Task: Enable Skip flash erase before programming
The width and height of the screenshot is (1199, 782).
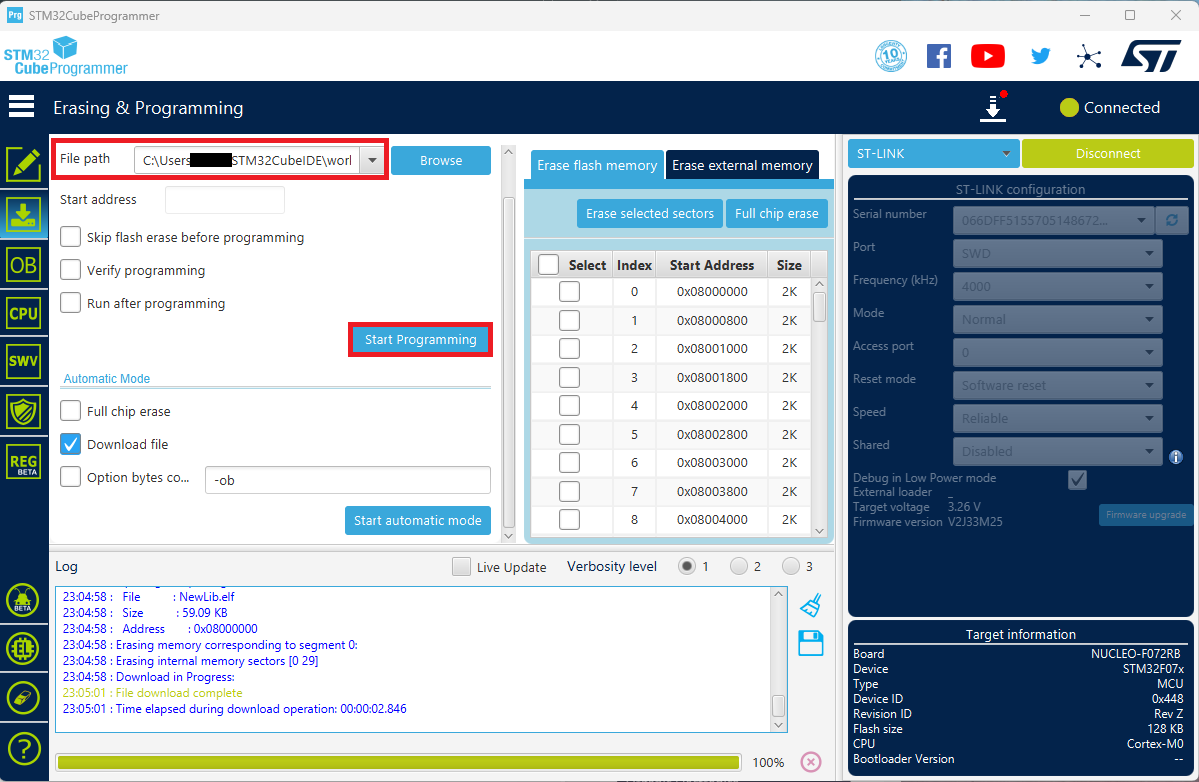Action: (x=70, y=237)
